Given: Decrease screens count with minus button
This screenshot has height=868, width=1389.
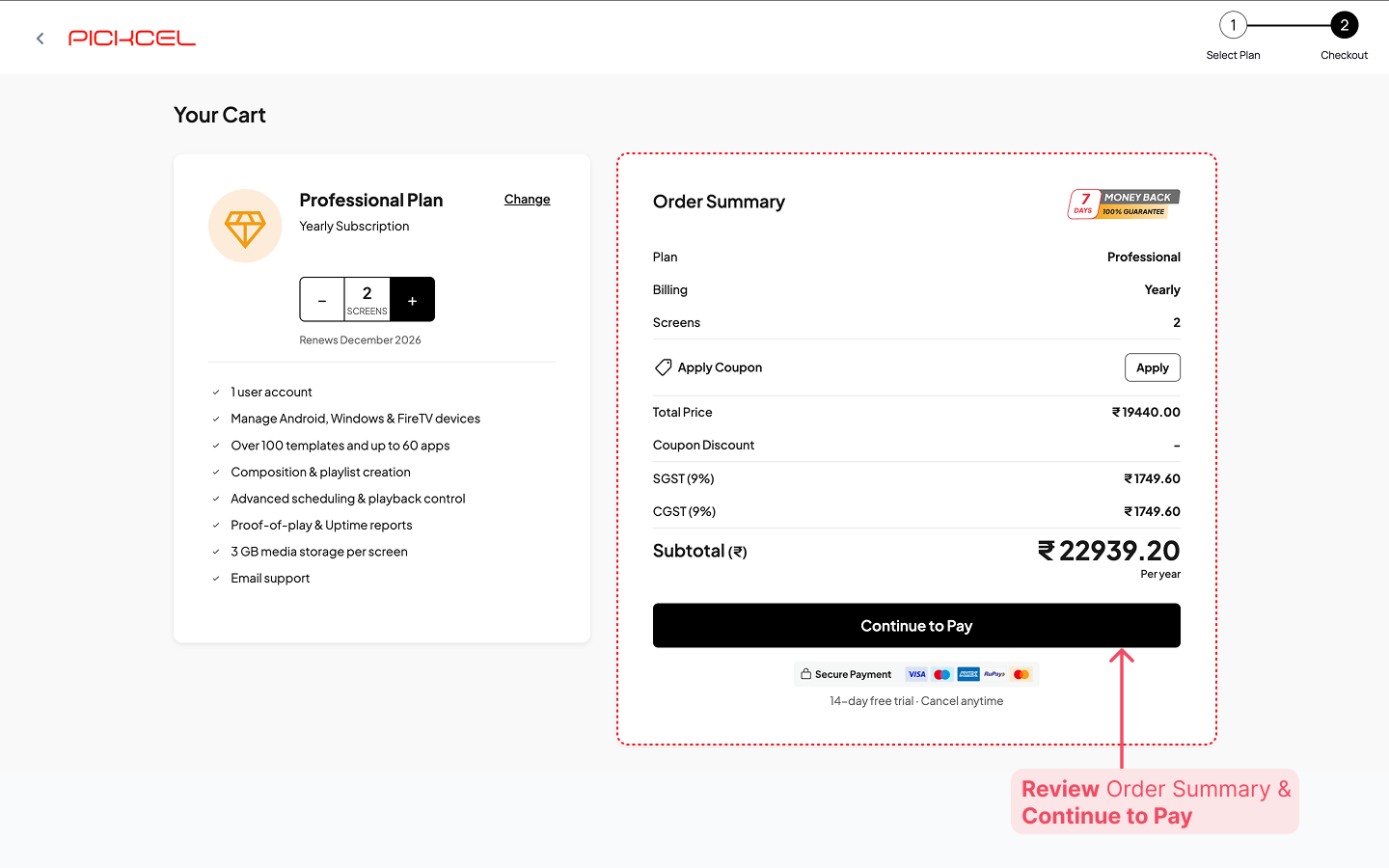Looking at the screenshot, I should (322, 300).
